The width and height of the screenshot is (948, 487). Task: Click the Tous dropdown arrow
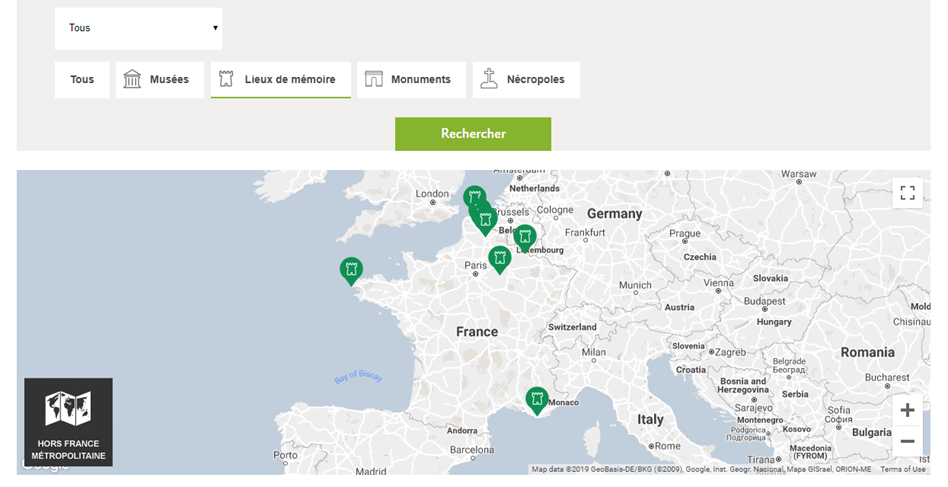click(x=215, y=28)
